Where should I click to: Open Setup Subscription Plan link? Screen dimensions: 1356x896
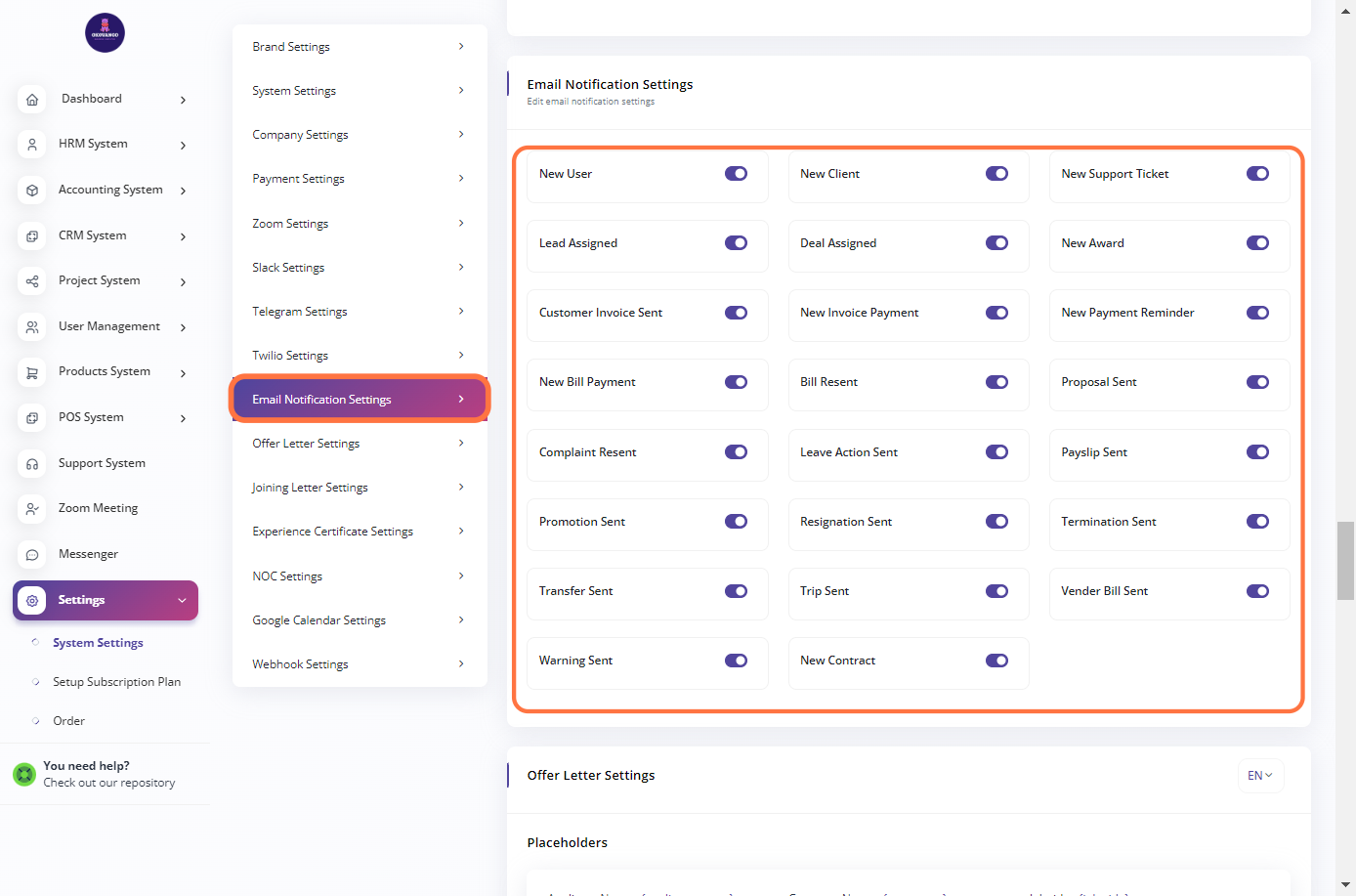click(x=116, y=682)
